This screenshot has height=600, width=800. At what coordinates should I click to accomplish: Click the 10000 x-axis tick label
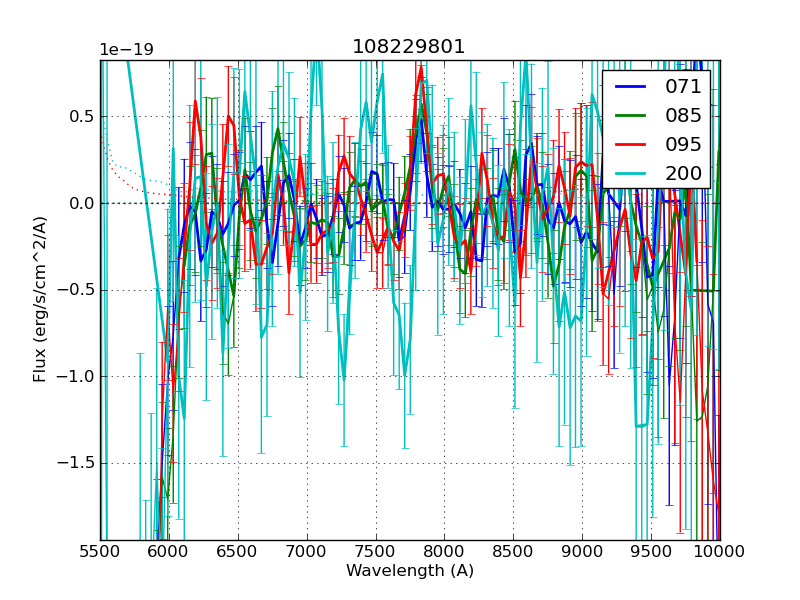pos(719,552)
